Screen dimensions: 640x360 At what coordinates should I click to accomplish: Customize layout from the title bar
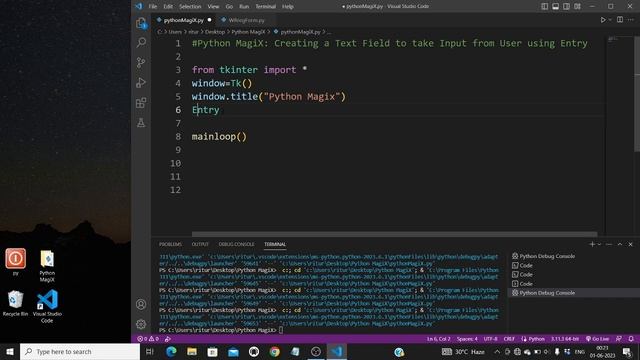pos(577,6)
